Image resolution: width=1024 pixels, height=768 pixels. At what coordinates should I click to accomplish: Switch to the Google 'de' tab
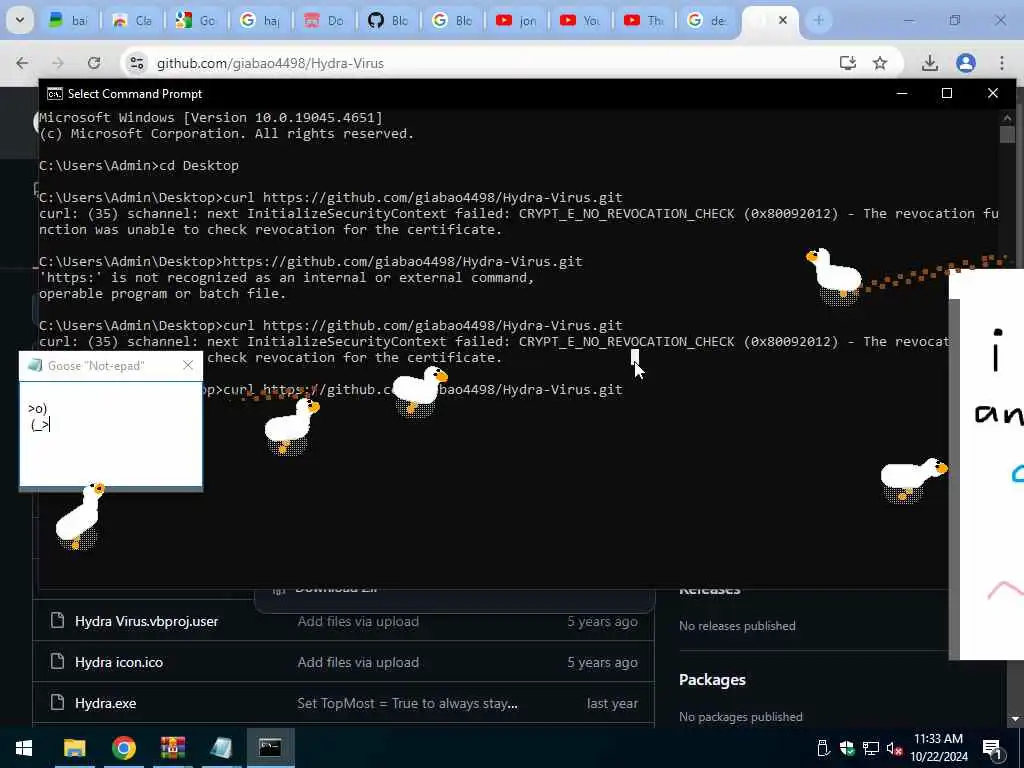(x=708, y=21)
